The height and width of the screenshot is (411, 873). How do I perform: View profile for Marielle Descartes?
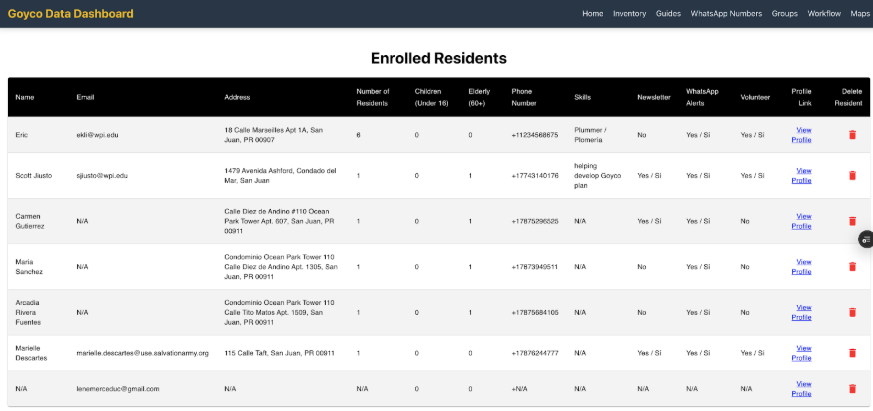coord(802,353)
